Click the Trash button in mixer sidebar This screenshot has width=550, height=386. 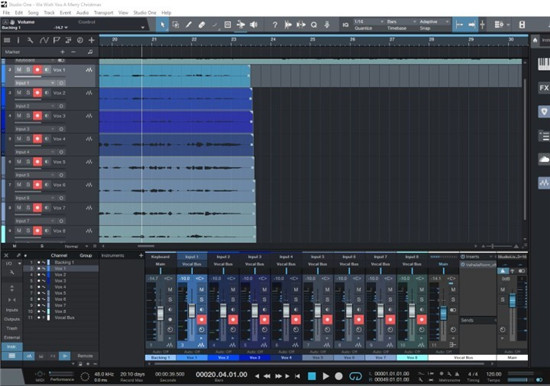point(12,328)
